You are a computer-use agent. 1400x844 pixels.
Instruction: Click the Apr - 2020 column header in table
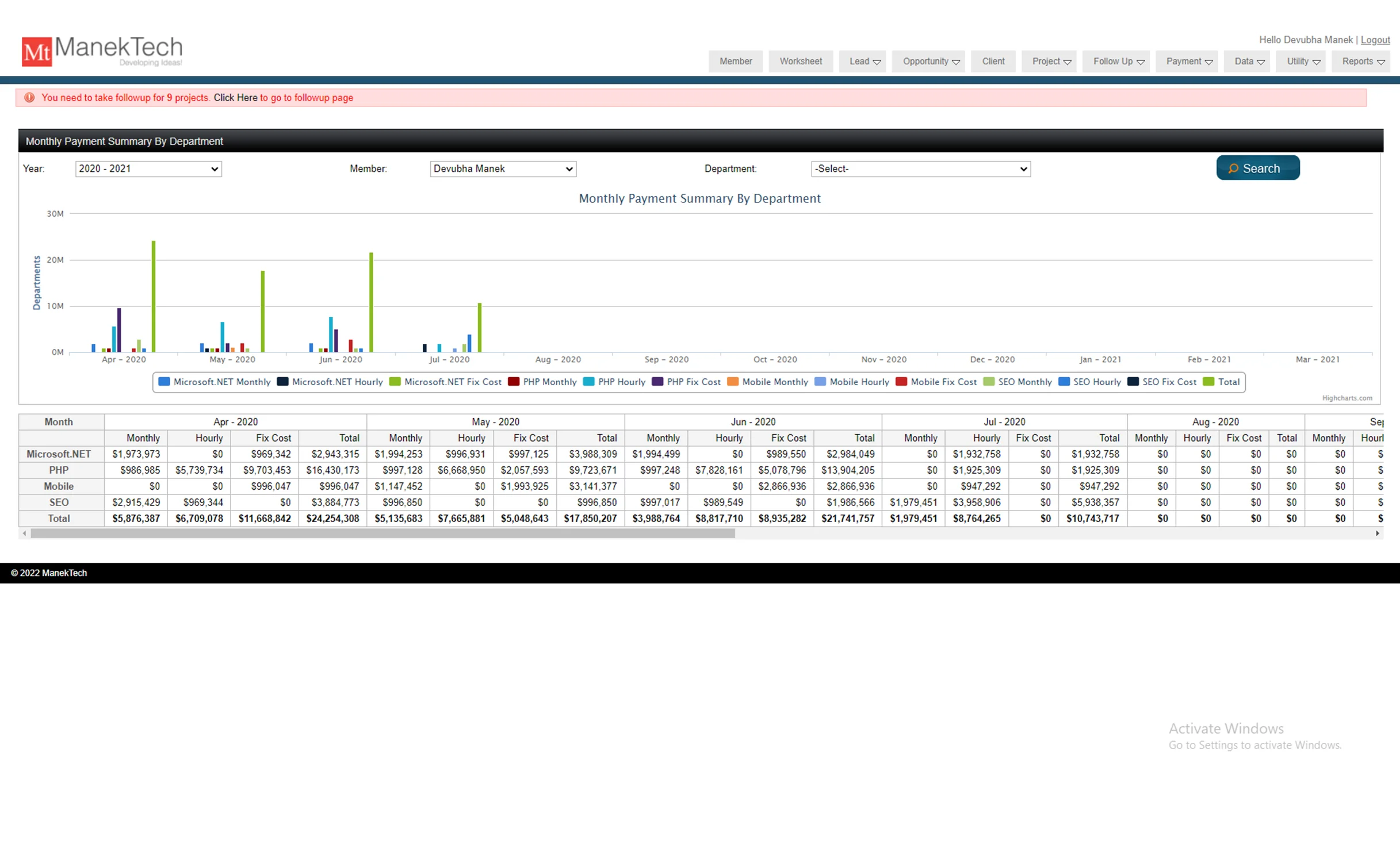(x=235, y=422)
